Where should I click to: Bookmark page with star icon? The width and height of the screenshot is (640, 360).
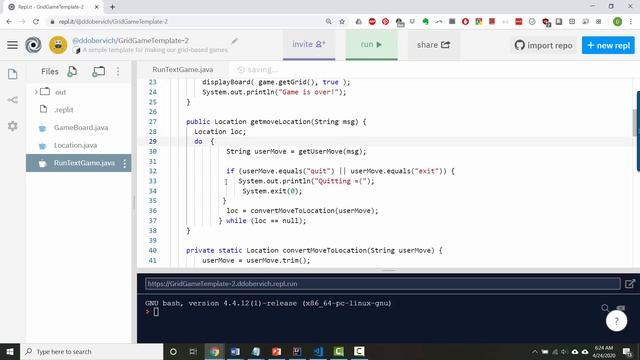pyautogui.click(x=342, y=22)
